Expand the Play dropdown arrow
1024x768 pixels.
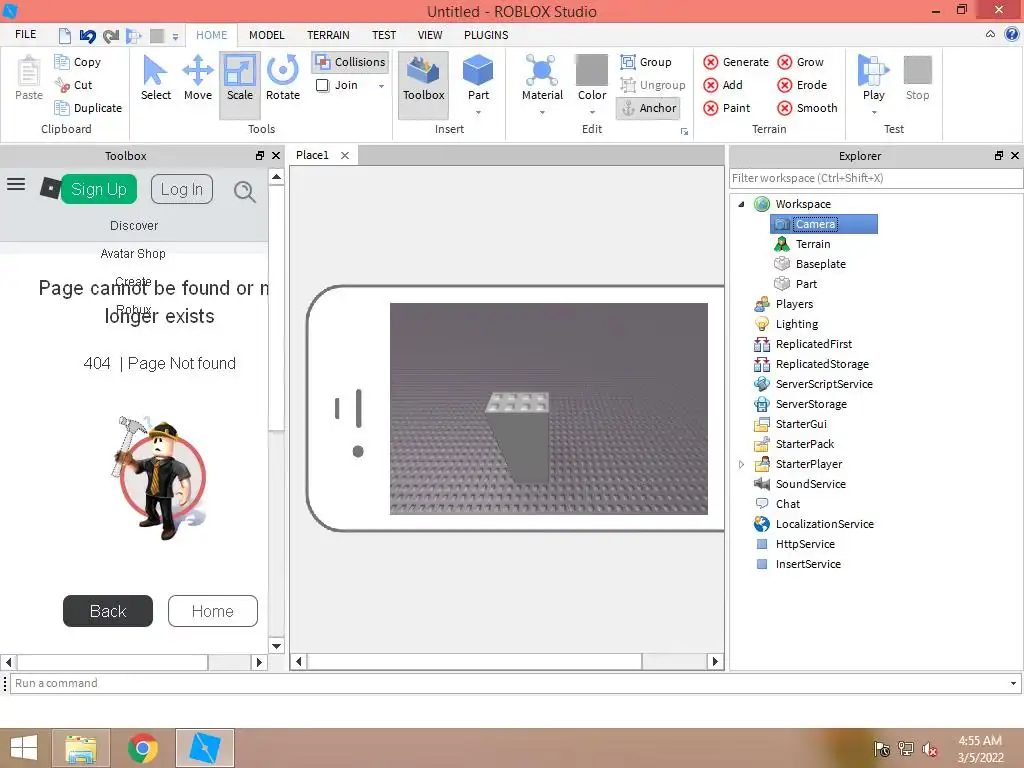click(x=874, y=113)
